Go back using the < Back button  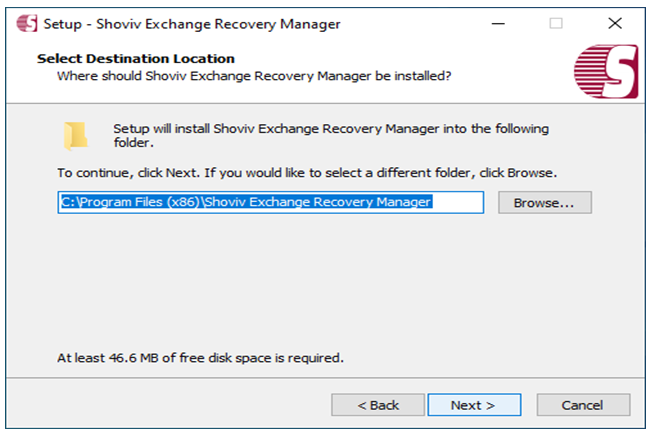coord(378,405)
